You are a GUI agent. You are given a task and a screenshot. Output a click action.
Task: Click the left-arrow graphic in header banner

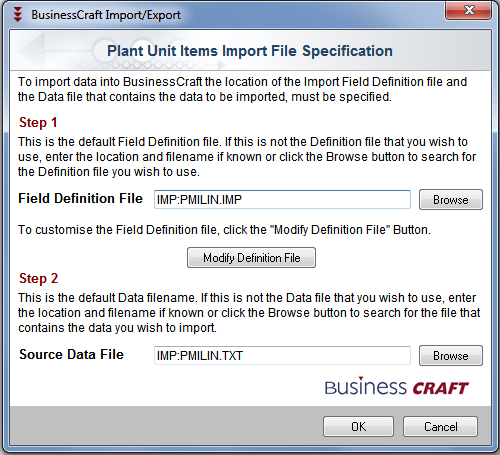click(x=32, y=50)
